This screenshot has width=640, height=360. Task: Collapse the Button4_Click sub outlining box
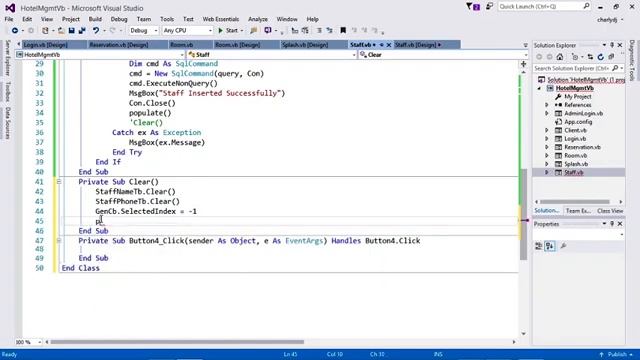(x=59, y=241)
